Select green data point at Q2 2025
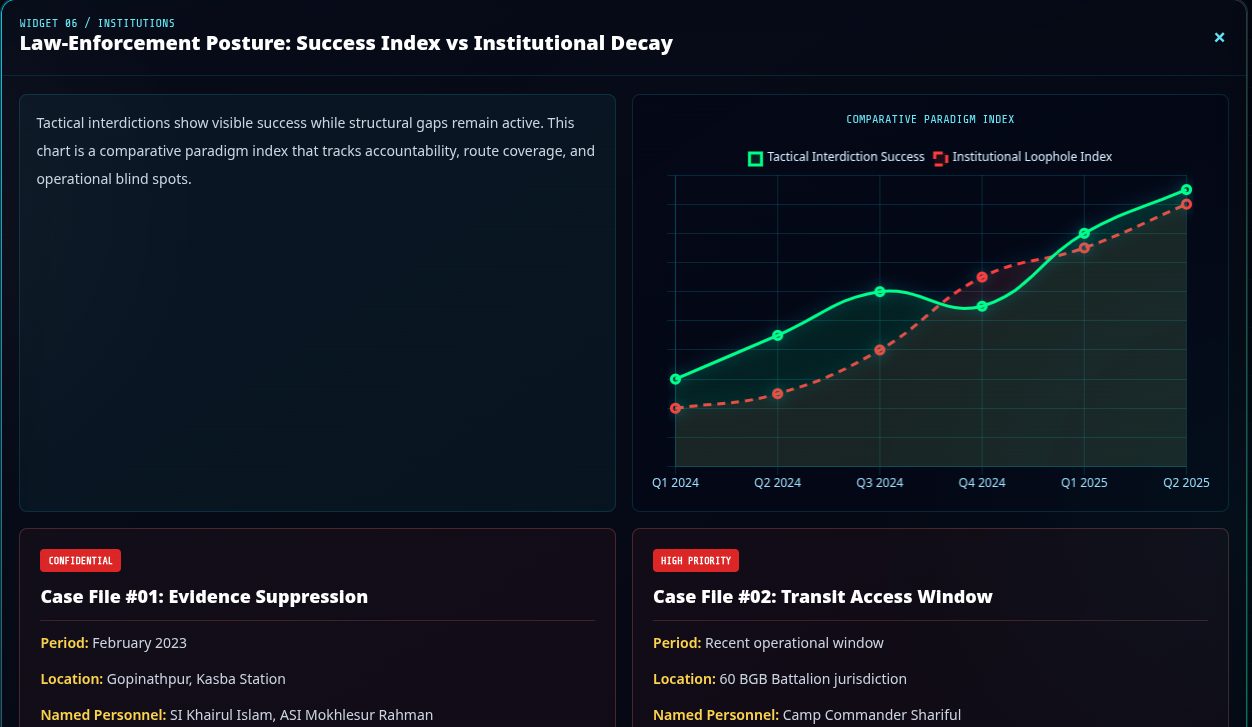The width and height of the screenshot is (1252, 727). click(1186, 189)
